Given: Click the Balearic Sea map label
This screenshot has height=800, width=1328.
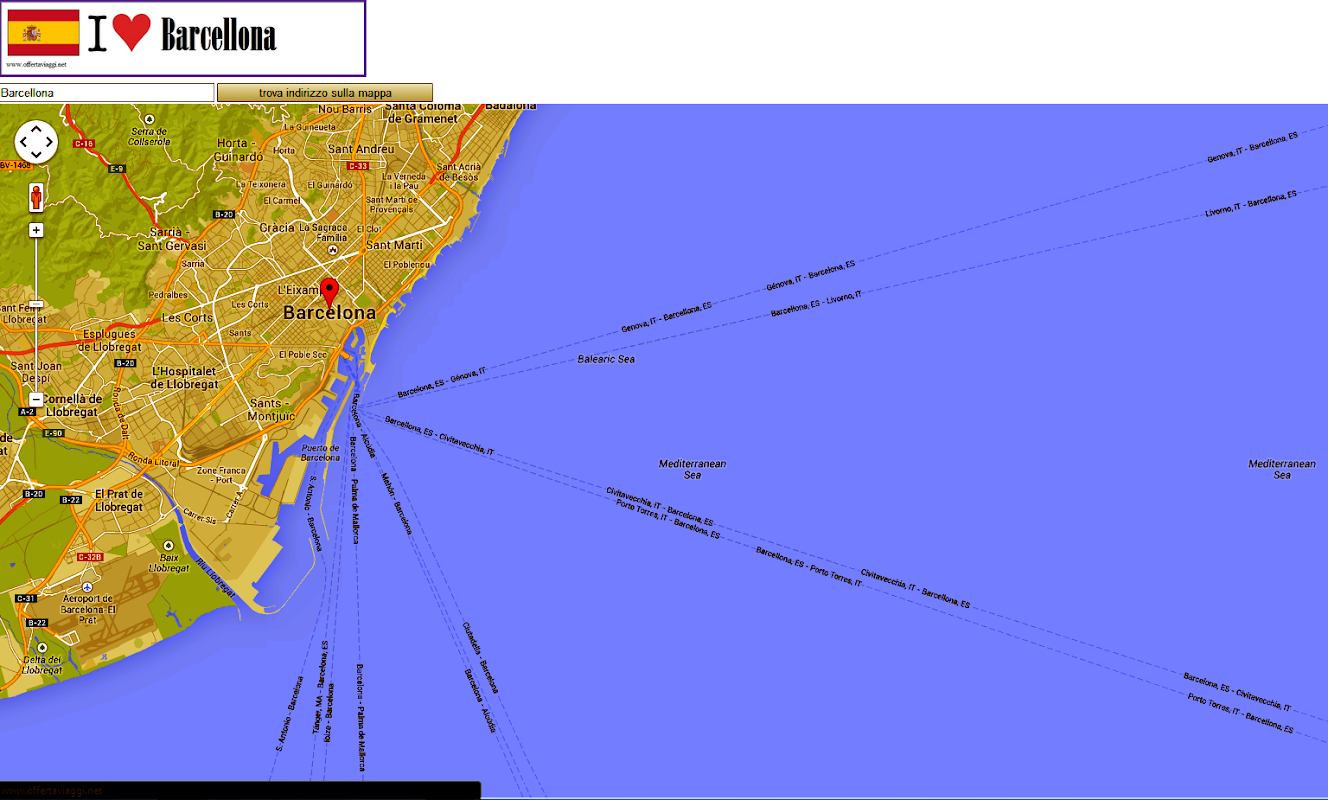Looking at the screenshot, I should (606, 359).
